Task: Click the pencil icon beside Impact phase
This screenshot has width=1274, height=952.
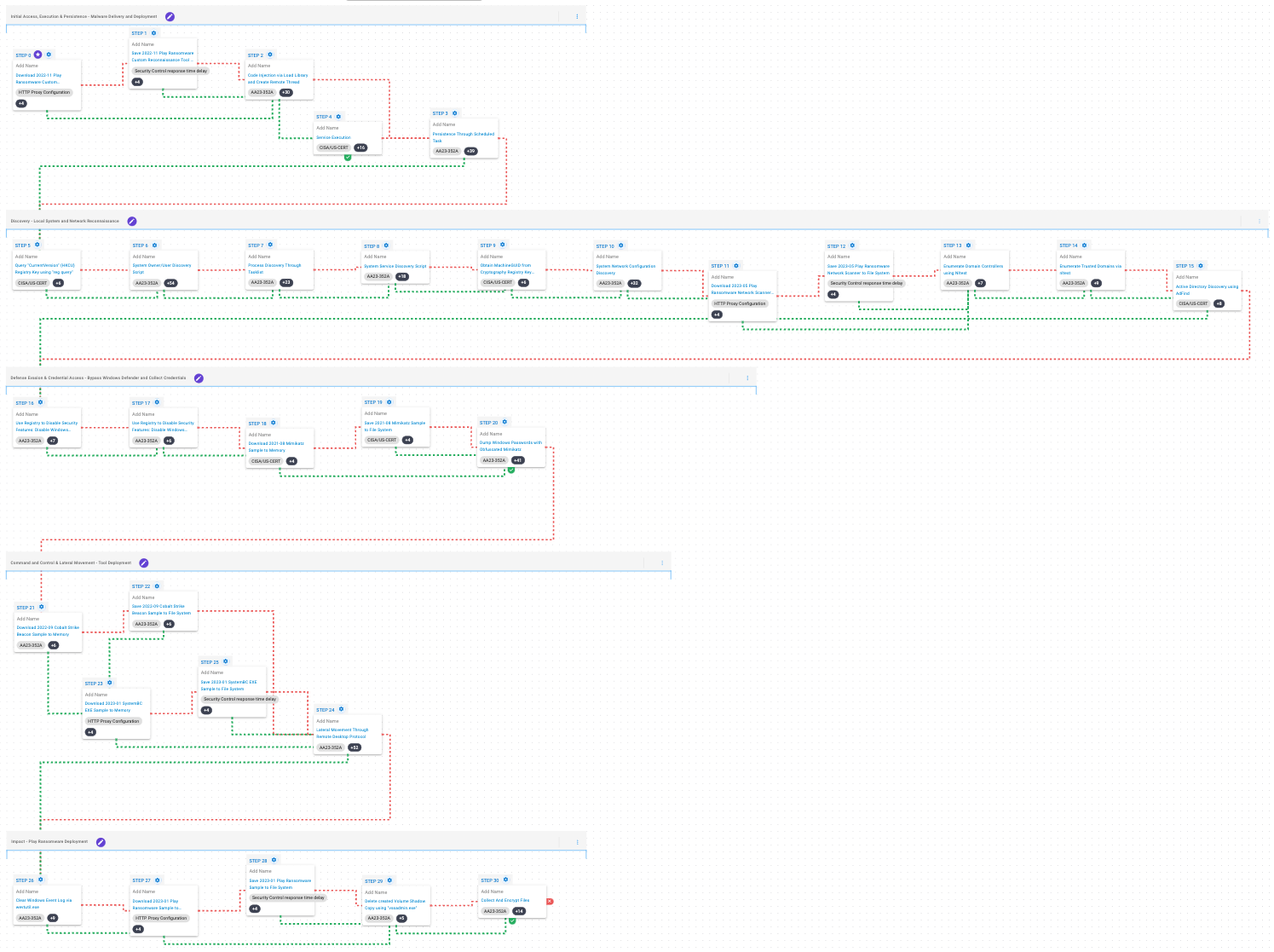Action: coord(101,842)
